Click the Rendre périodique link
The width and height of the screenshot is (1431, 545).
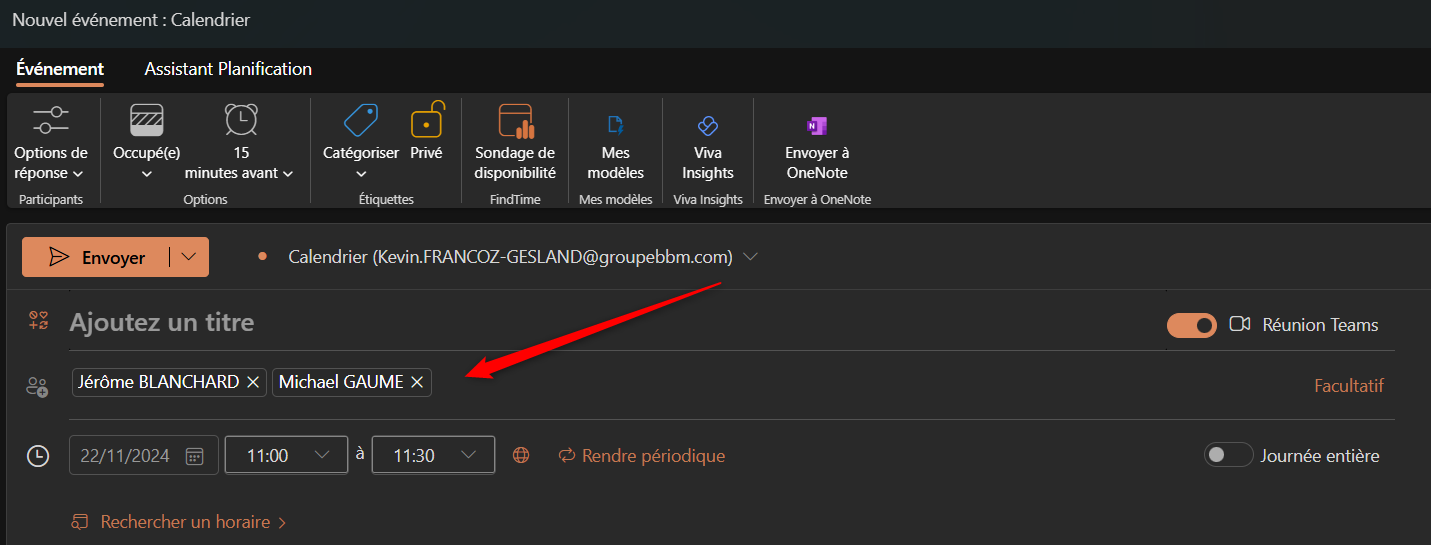(642, 456)
